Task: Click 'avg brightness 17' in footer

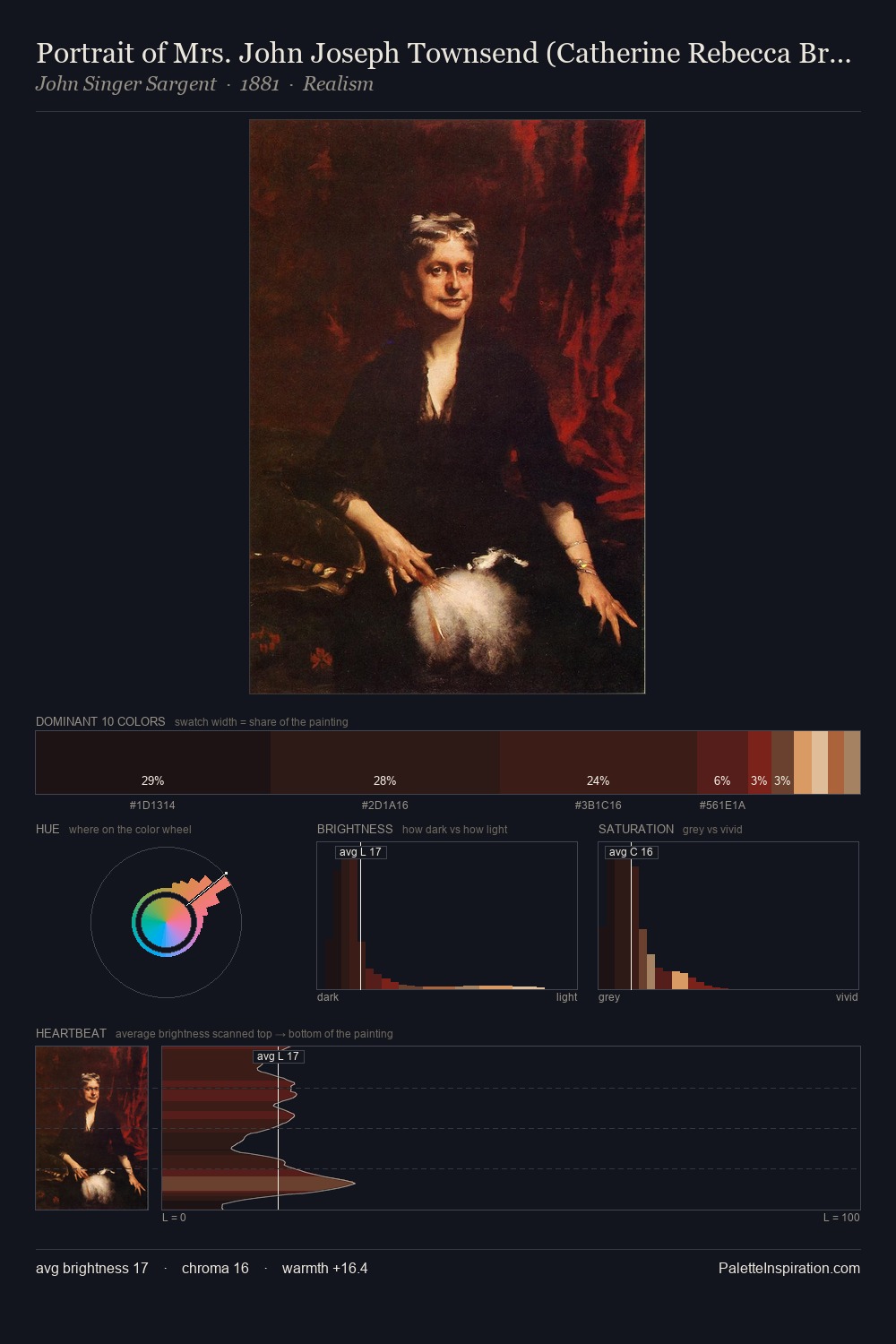Action: 91,1269
